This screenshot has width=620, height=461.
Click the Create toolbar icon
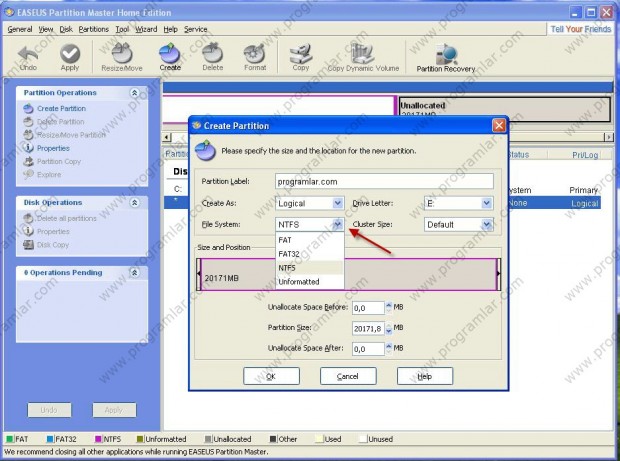(x=170, y=54)
